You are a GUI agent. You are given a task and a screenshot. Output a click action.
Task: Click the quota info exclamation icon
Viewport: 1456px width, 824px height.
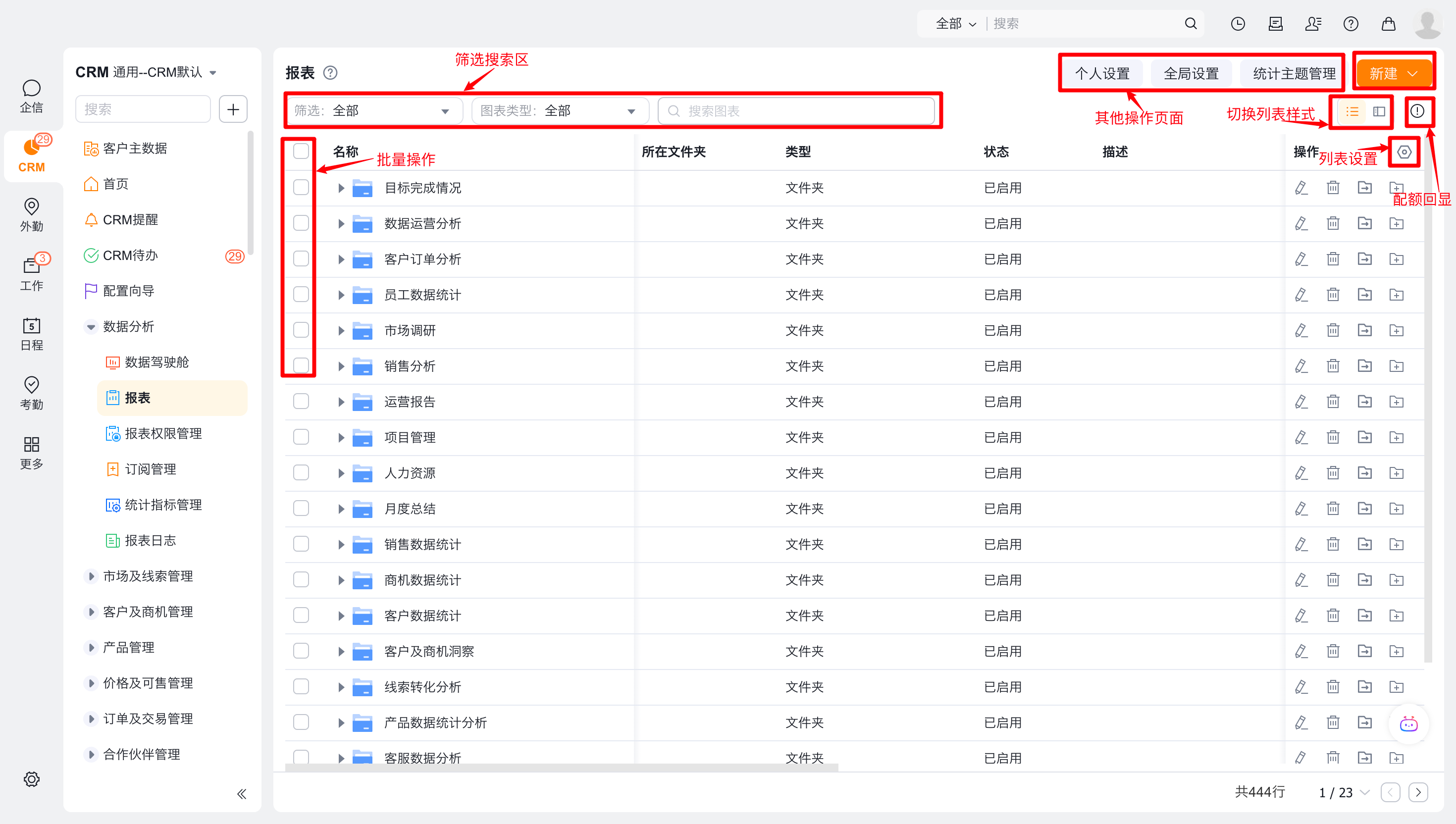(x=1417, y=111)
